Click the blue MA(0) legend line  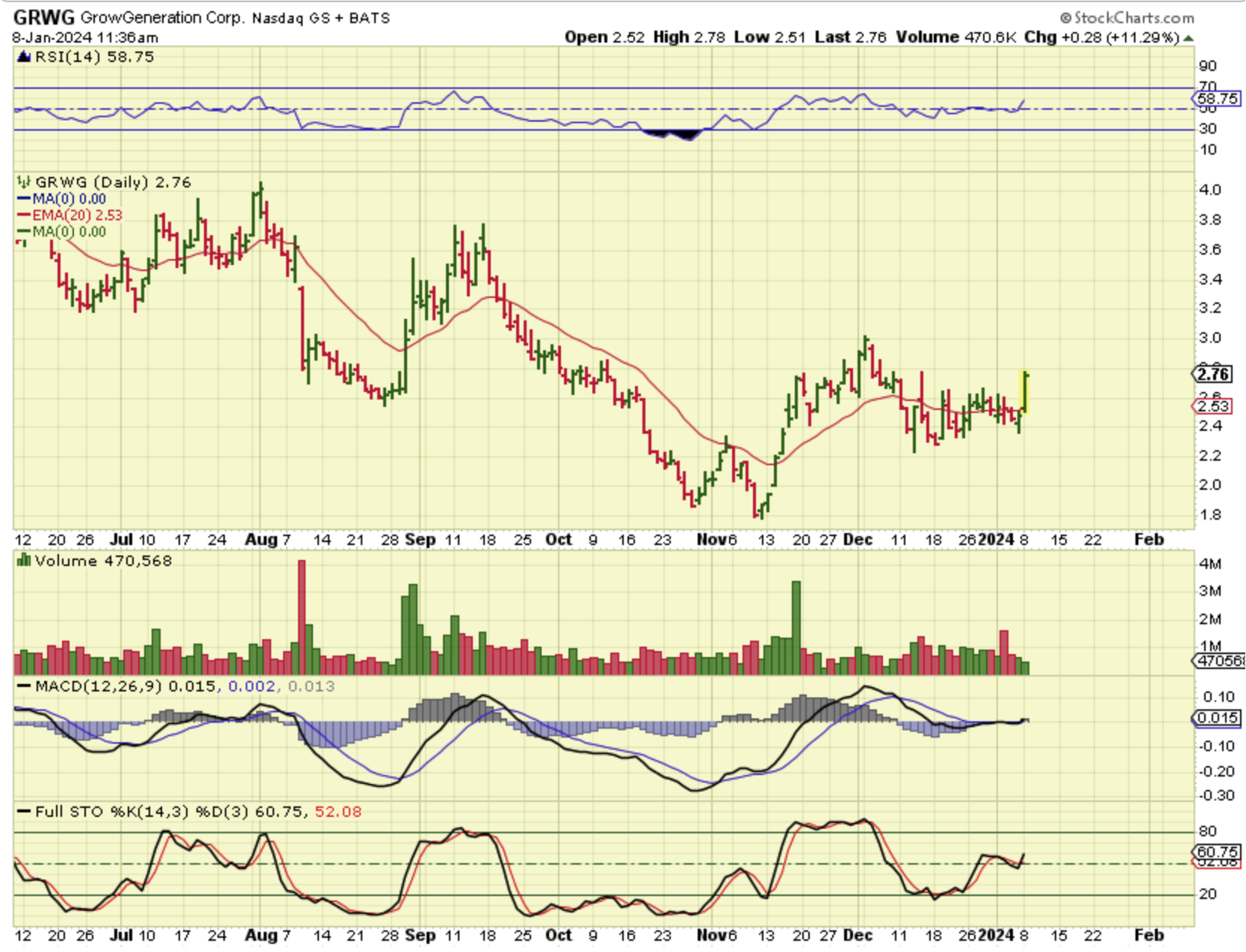tap(24, 199)
